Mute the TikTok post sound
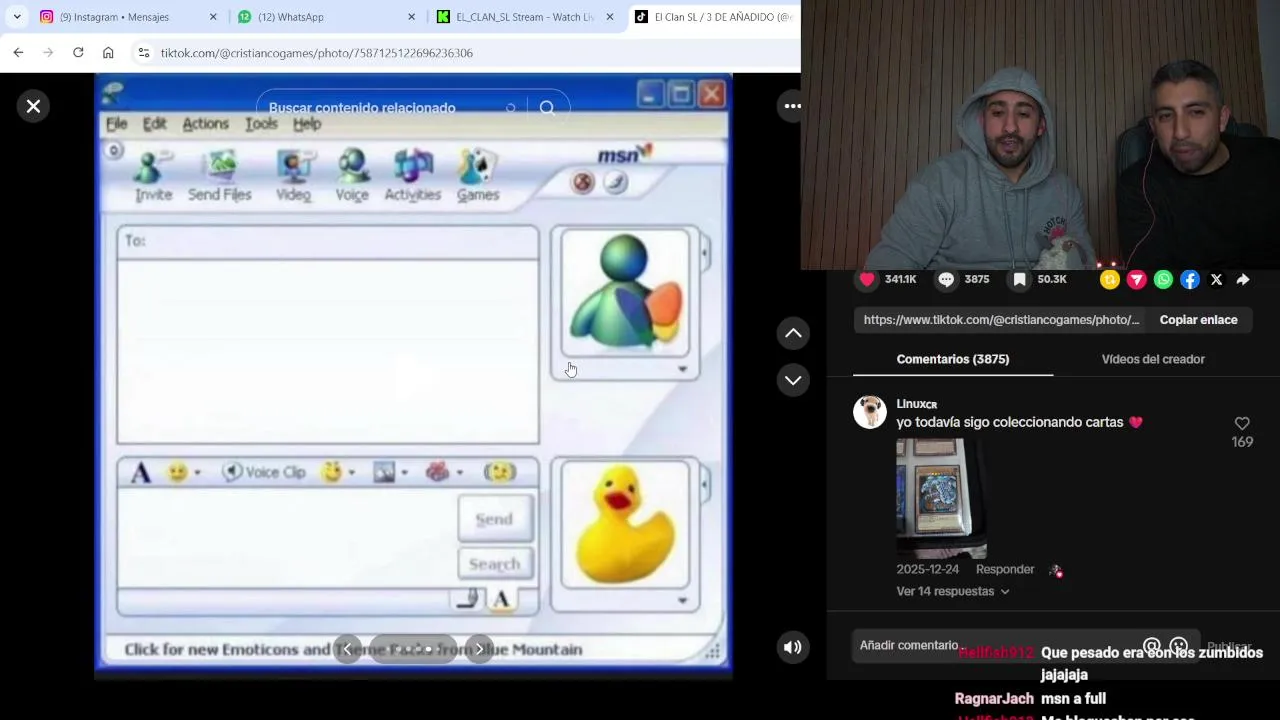This screenshot has height=720, width=1280. [792, 647]
